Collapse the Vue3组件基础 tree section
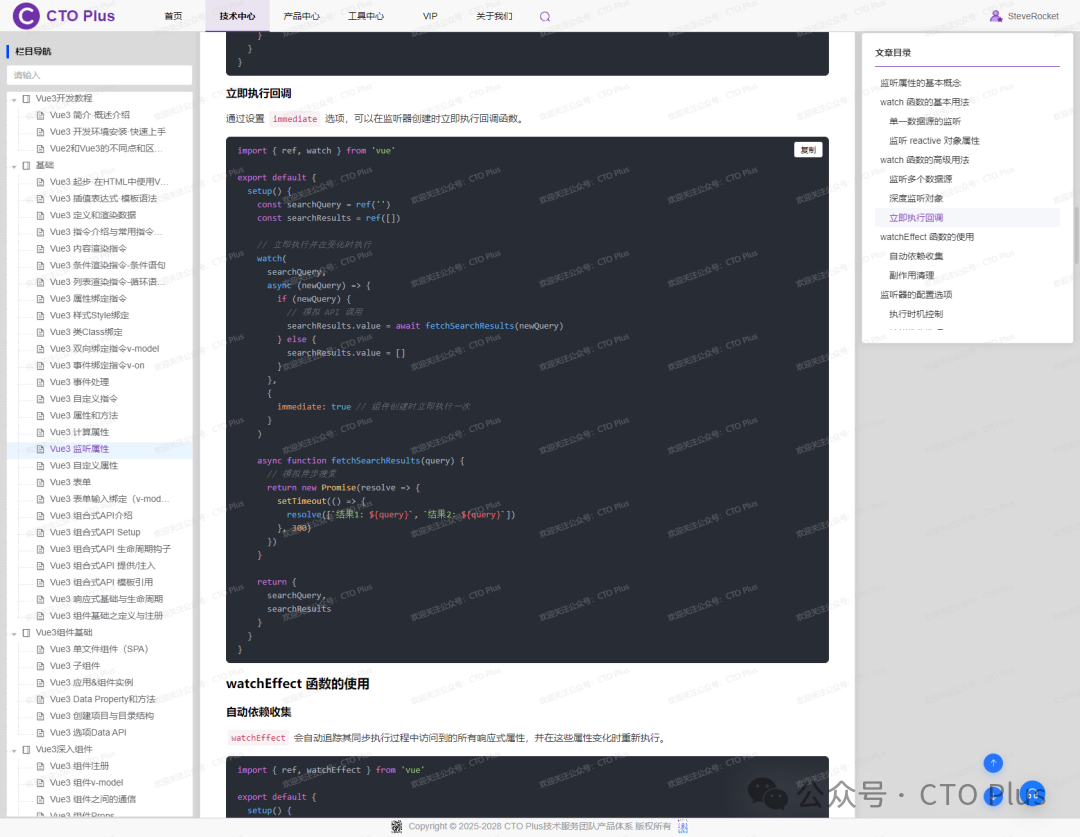This screenshot has height=837, width=1080. click(x=14, y=633)
